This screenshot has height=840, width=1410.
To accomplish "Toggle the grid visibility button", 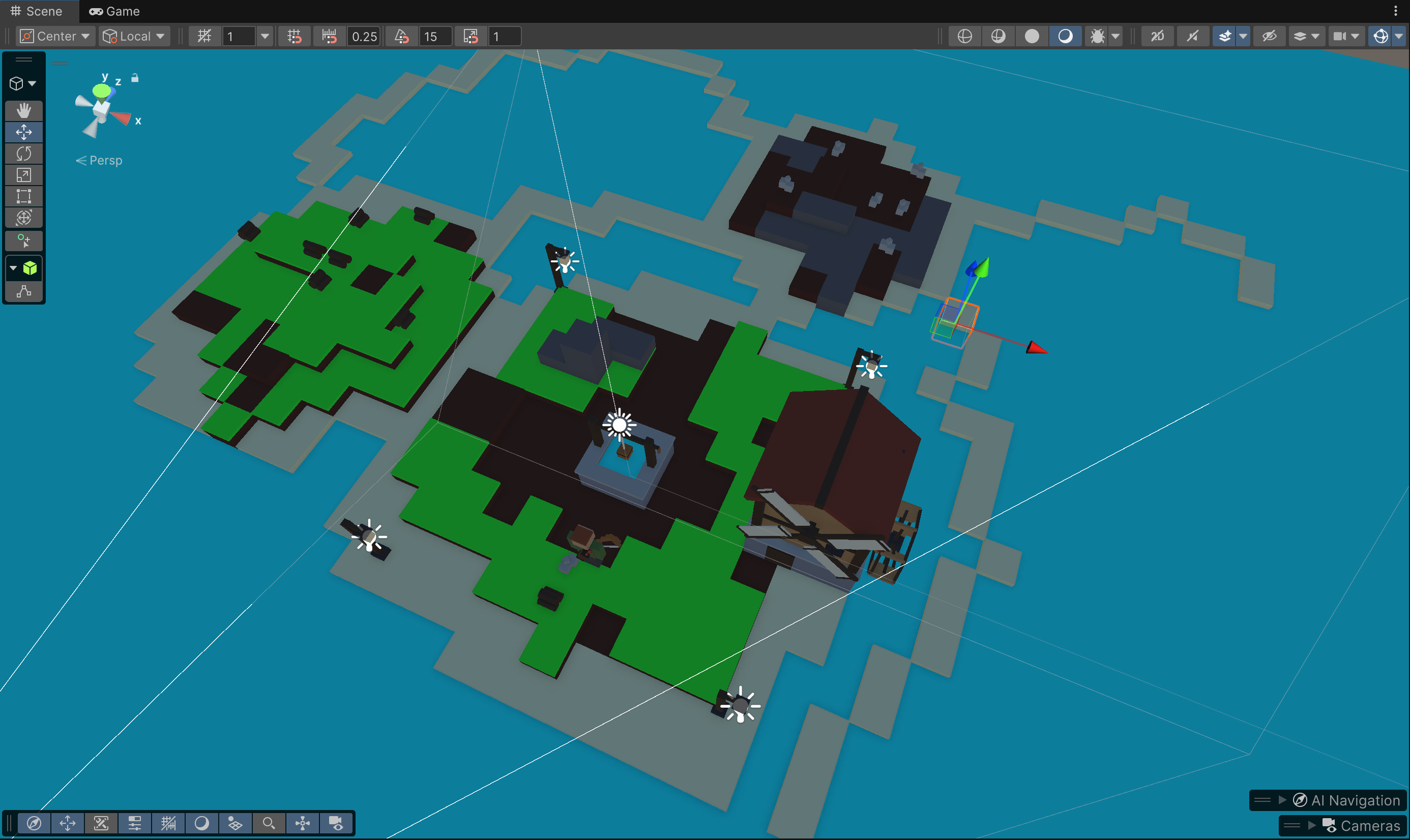I will [204, 36].
